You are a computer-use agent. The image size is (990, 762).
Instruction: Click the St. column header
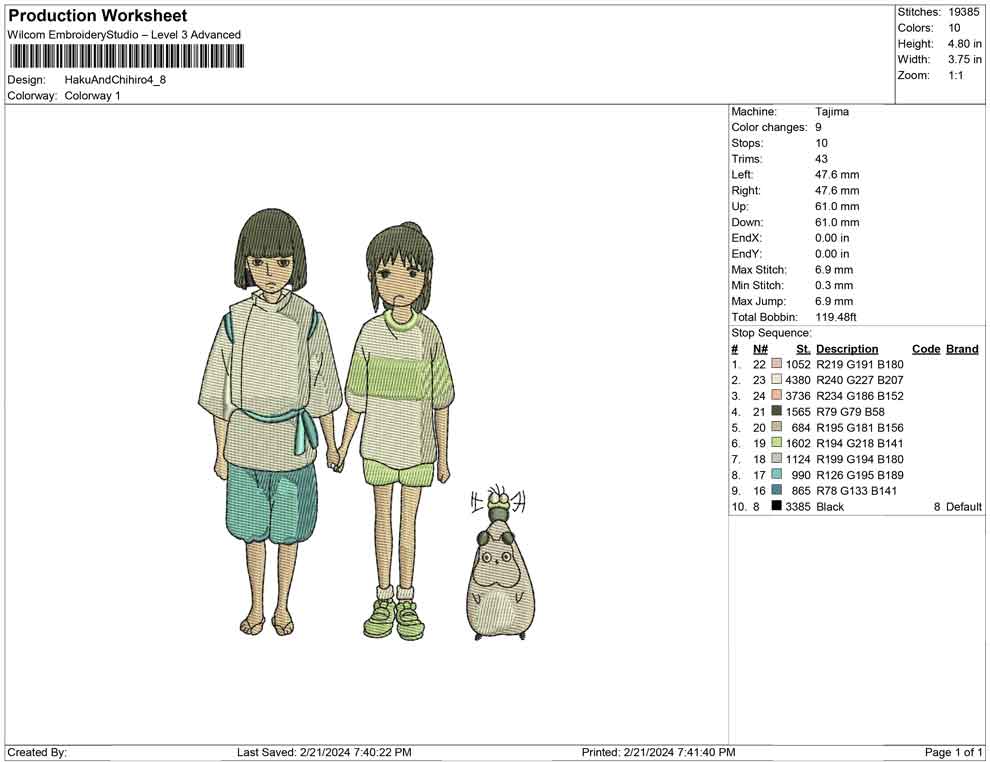click(x=802, y=348)
